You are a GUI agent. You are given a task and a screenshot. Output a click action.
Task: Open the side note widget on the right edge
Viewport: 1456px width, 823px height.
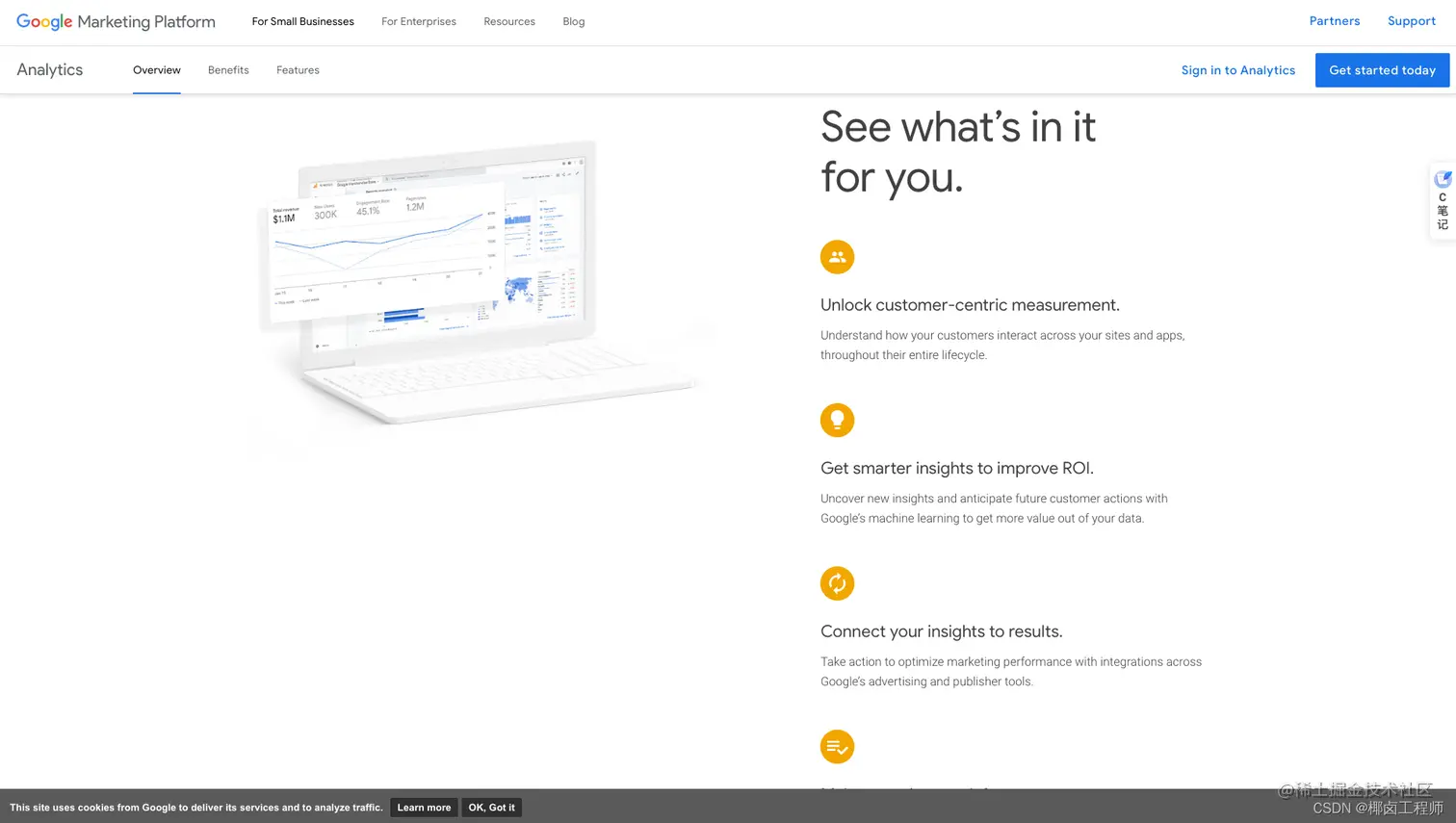pyautogui.click(x=1443, y=201)
